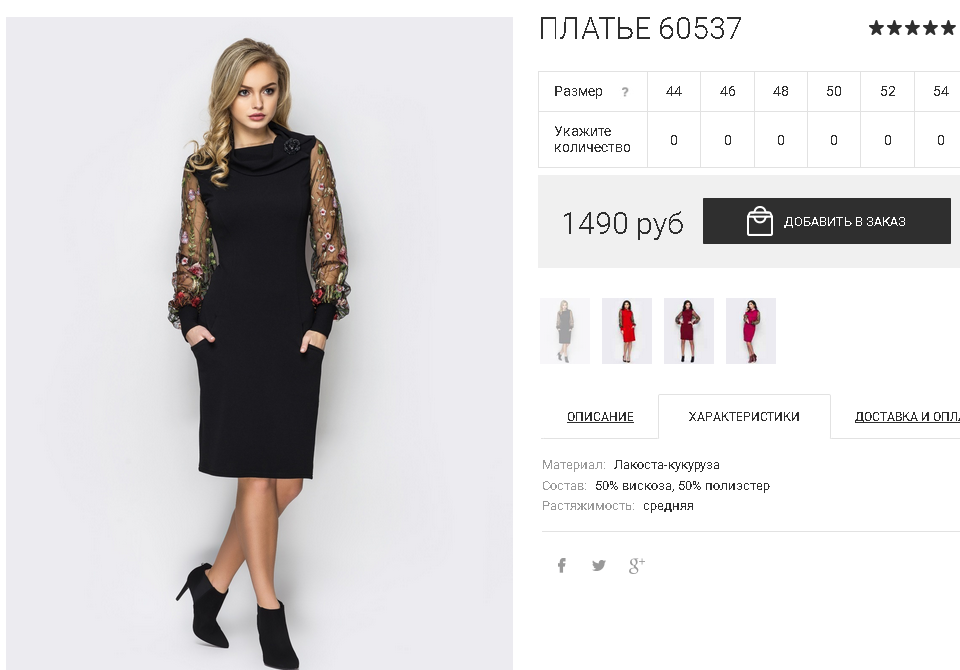This screenshot has height=670, width=960.
Task: Share the dress on Facebook
Action: click(x=561, y=565)
